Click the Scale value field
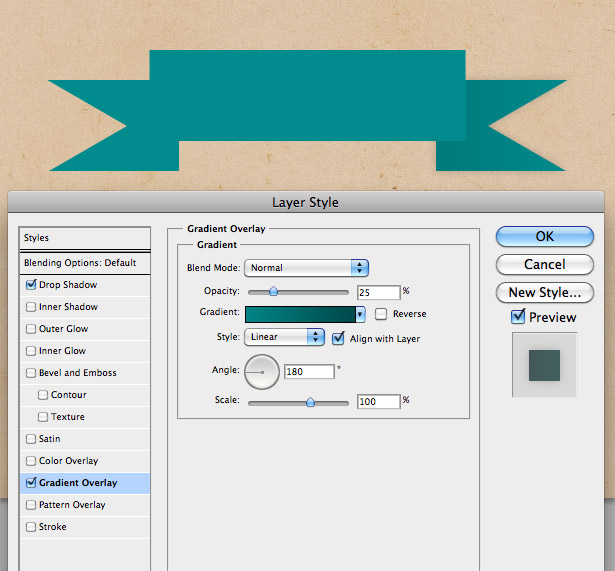This screenshot has width=615, height=571. tap(379, 402)
